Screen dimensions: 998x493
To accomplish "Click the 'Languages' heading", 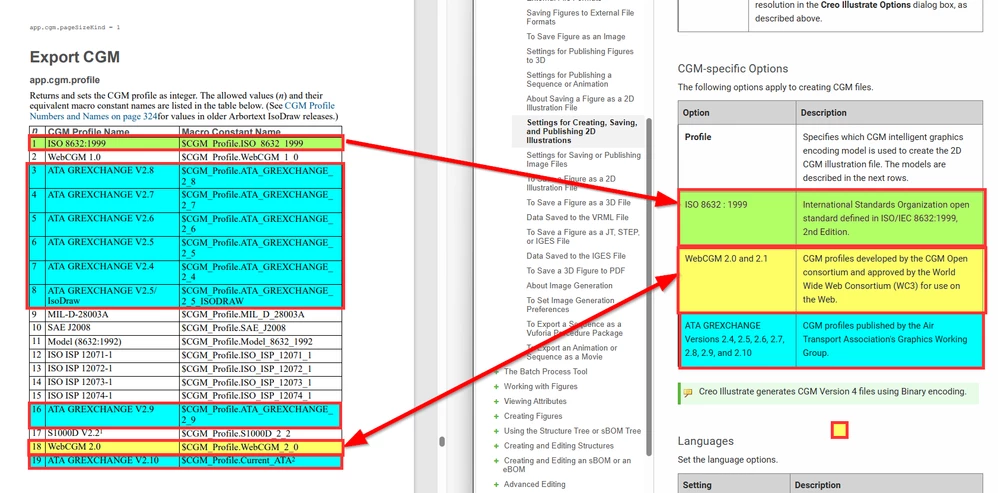I will click(x=705, y=441).
